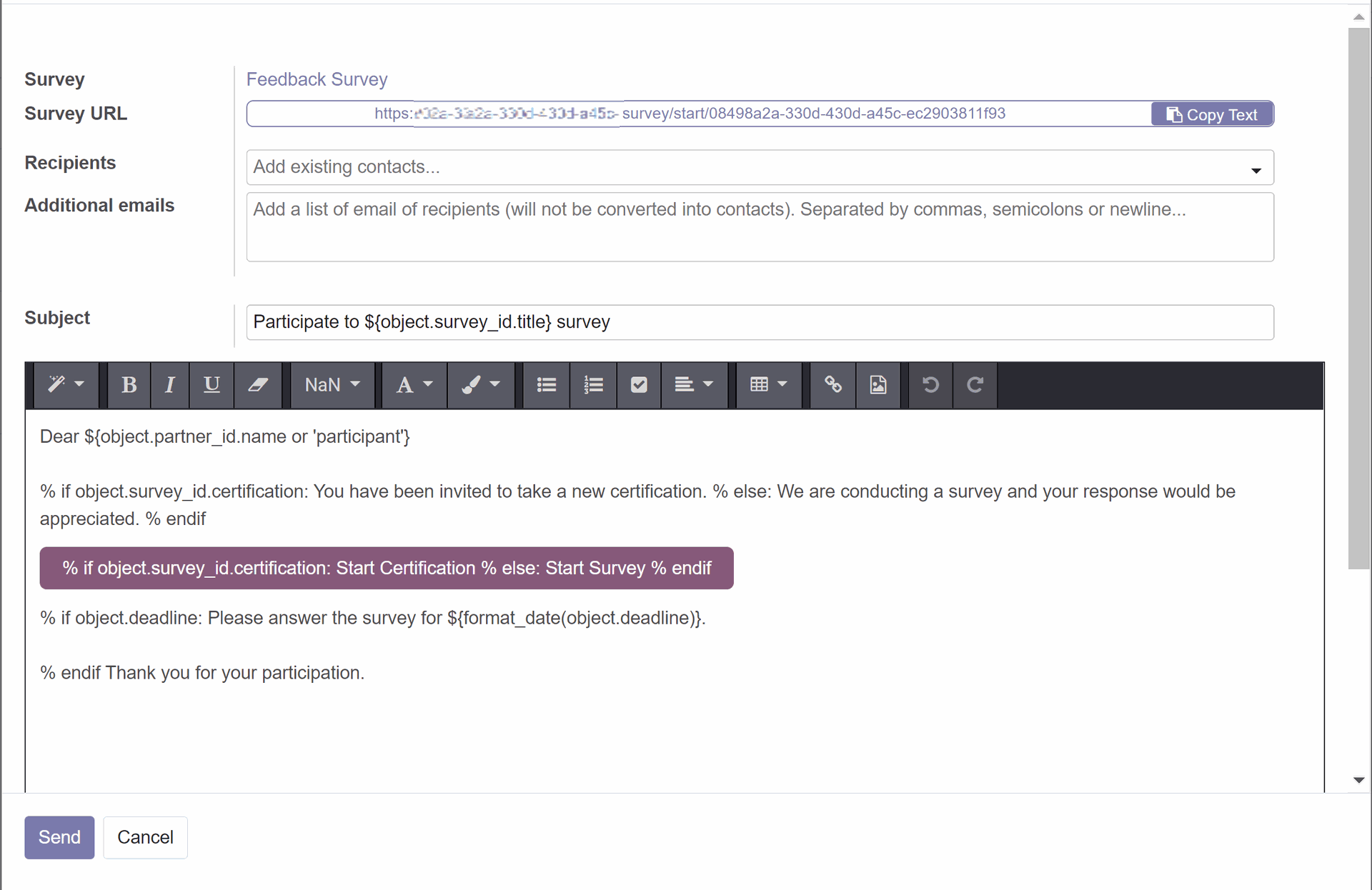The width and height of the screenshot is (1372, 890).
Task: Open the Recipients contacts dropdown
Action: 1256,170
